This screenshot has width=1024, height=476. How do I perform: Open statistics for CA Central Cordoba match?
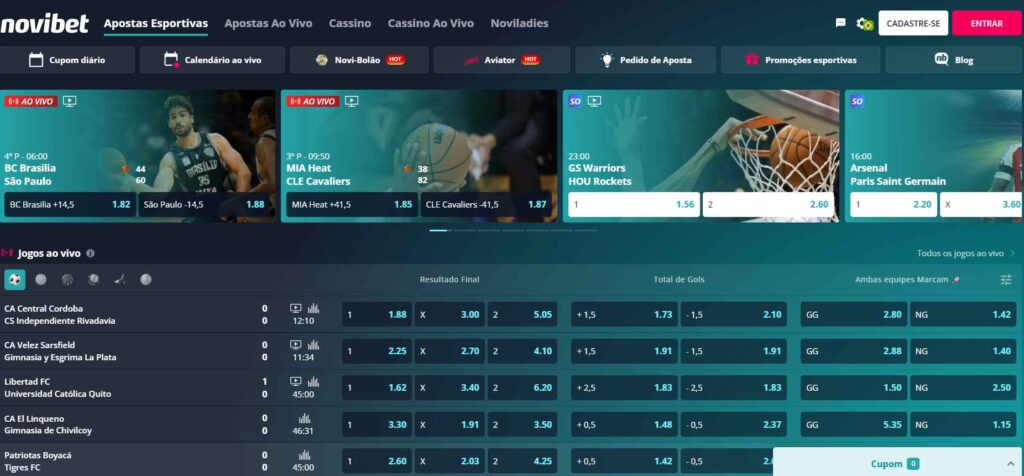[313, 308]
